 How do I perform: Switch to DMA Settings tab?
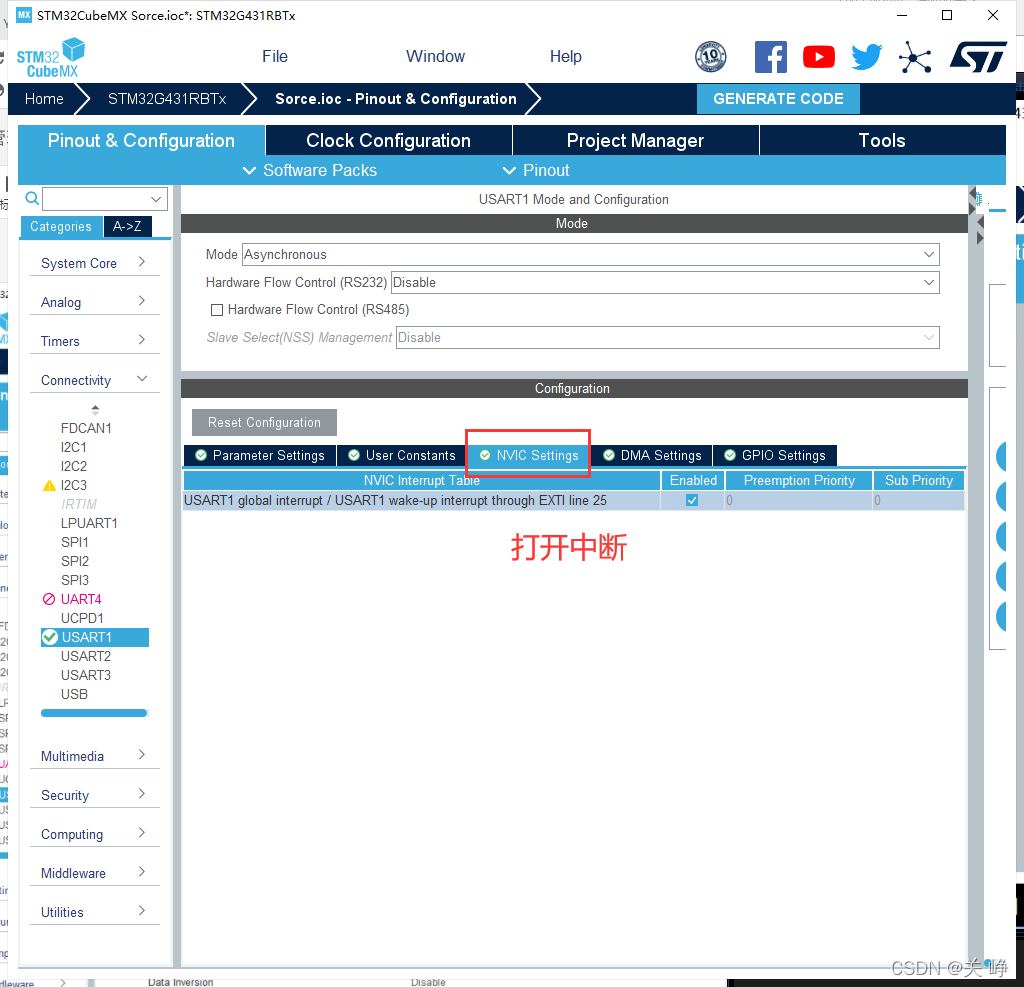[652, 455]
